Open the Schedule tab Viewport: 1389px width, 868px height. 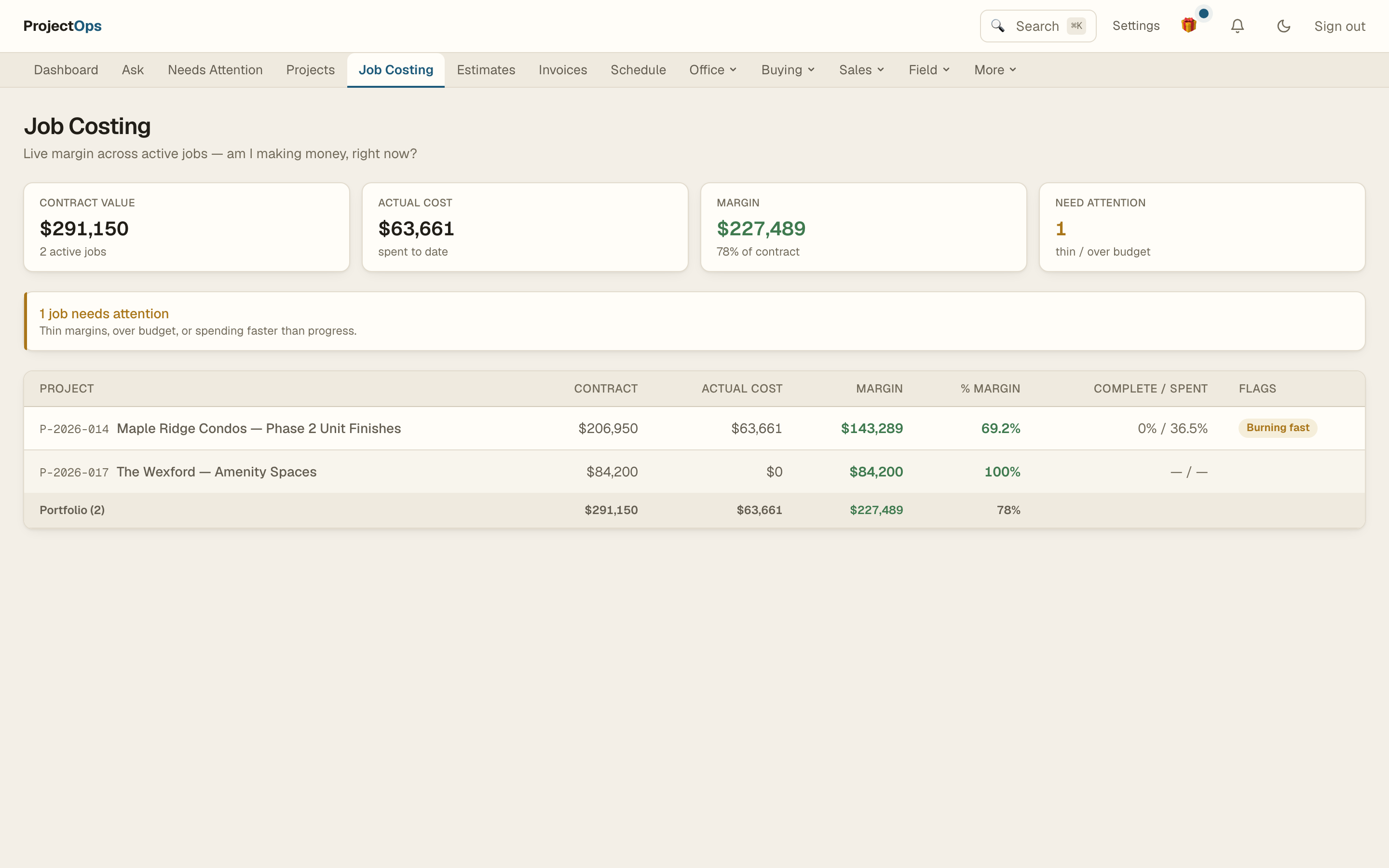(x=638, y=70)
